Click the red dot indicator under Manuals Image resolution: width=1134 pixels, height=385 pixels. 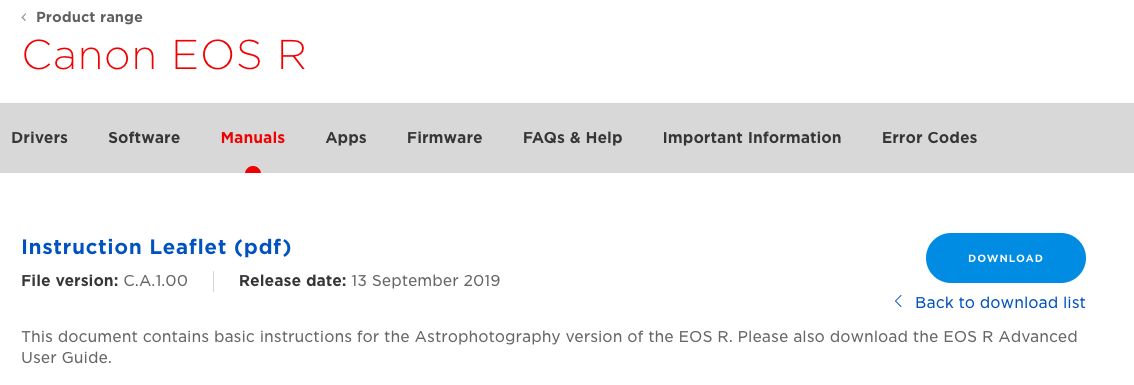(x=253, y=170)
